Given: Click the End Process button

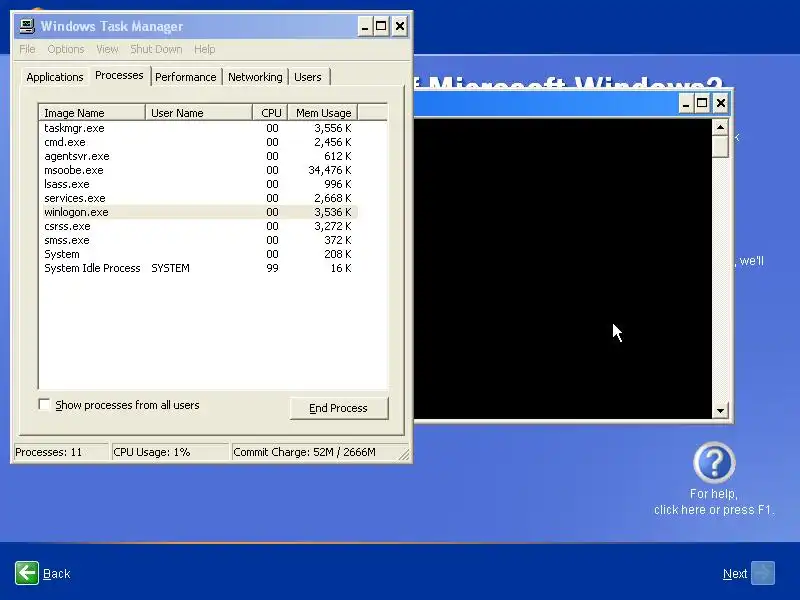Looking at the screenshot, I should [x=338, y=408].
